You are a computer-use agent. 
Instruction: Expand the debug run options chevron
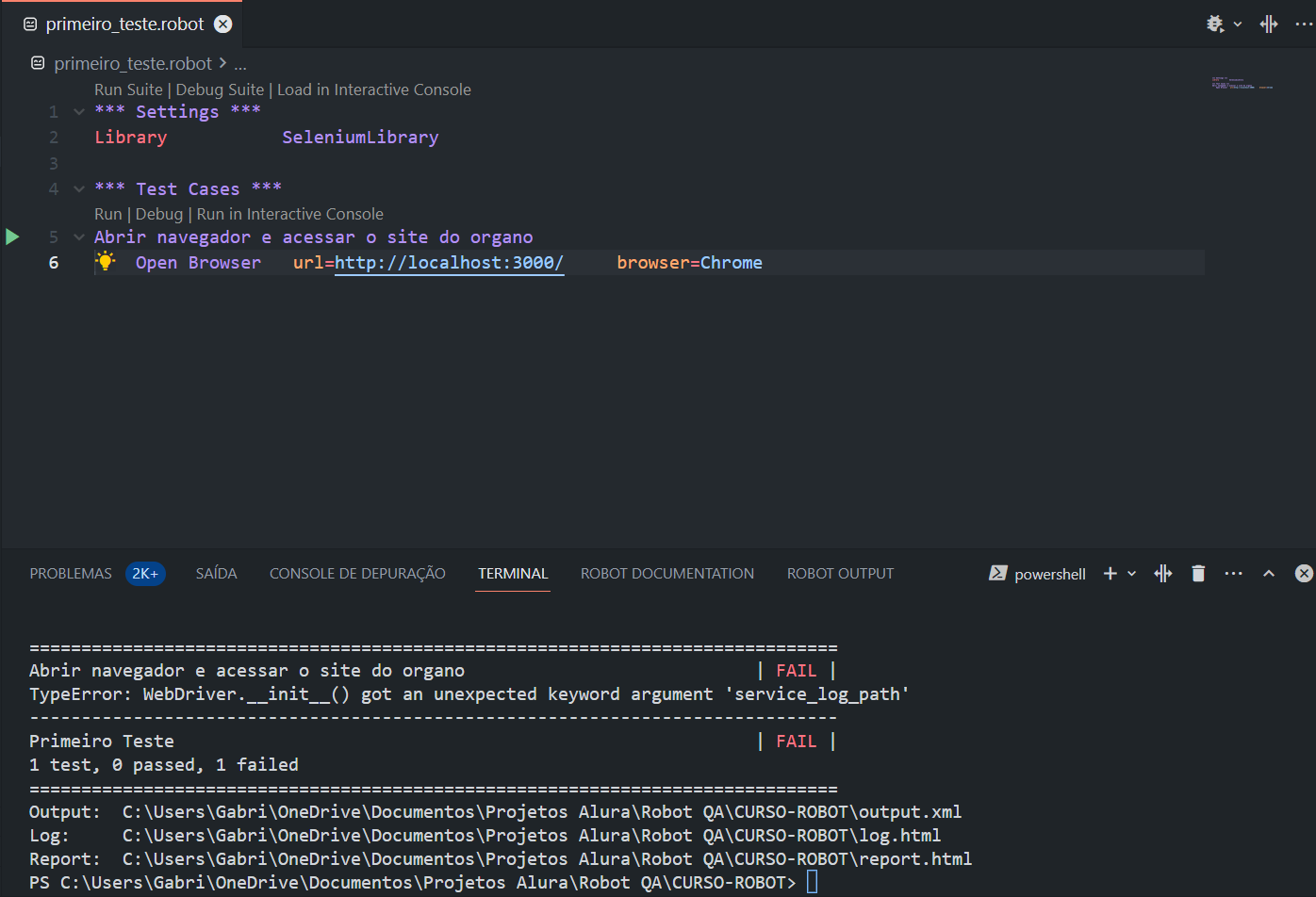1238,24
